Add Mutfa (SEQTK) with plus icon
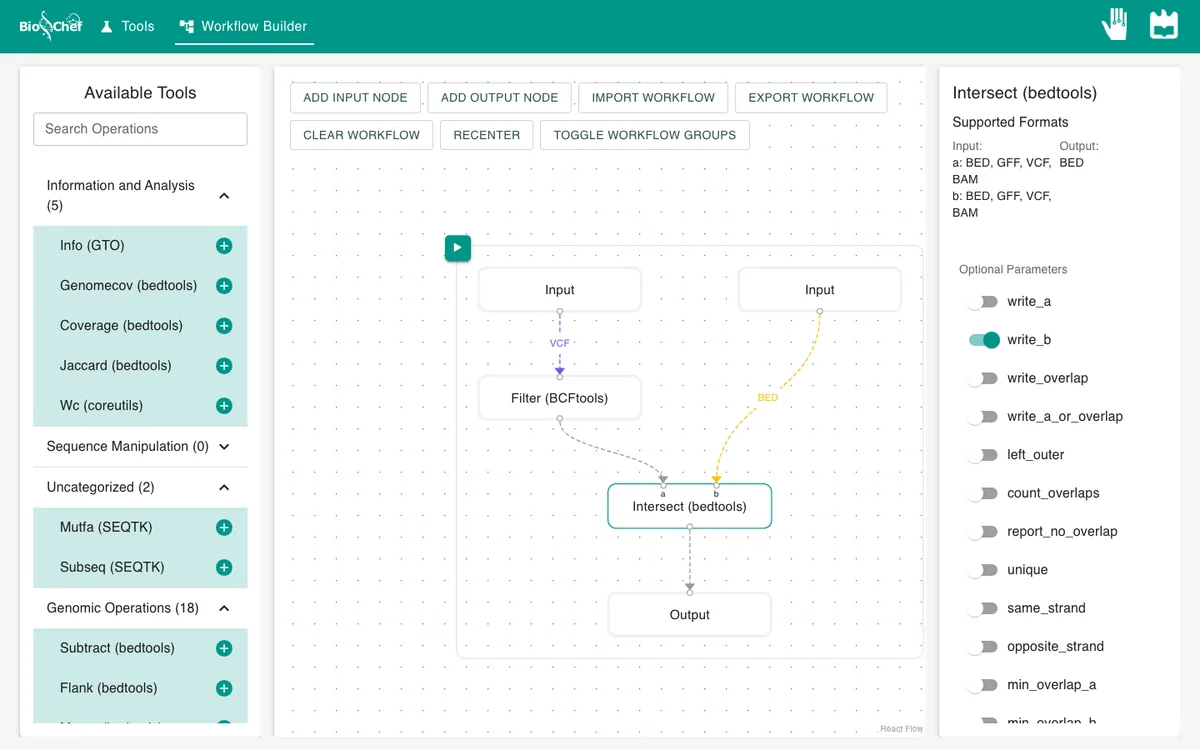Screen dimensions: 1200x750 click(224, 528)
